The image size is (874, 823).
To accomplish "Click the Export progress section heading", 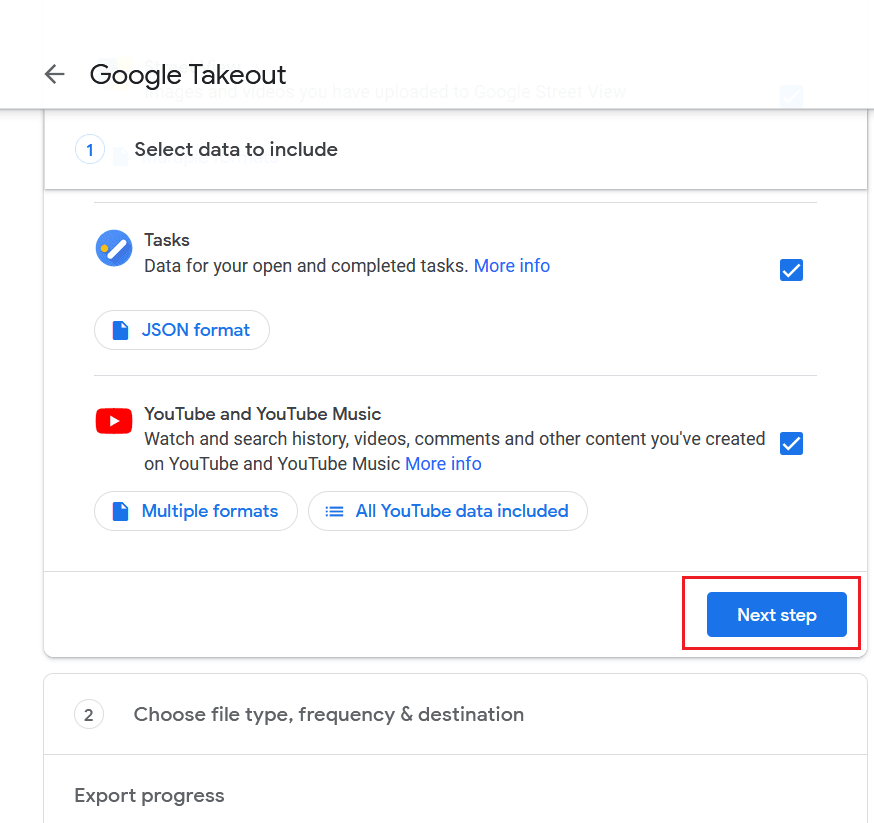I will (149, 796).
